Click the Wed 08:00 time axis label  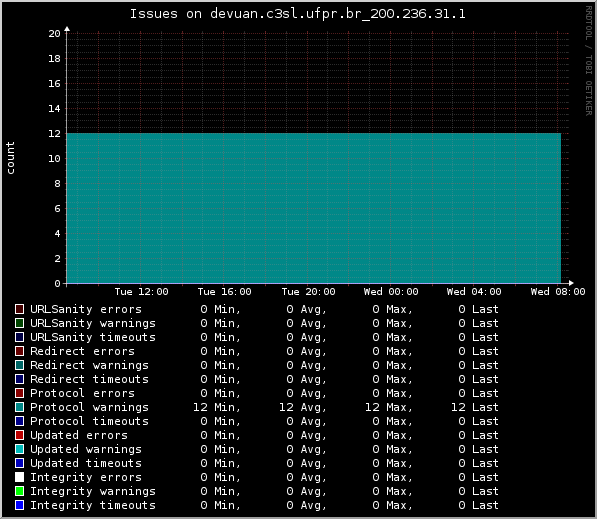tap(558, 292)
